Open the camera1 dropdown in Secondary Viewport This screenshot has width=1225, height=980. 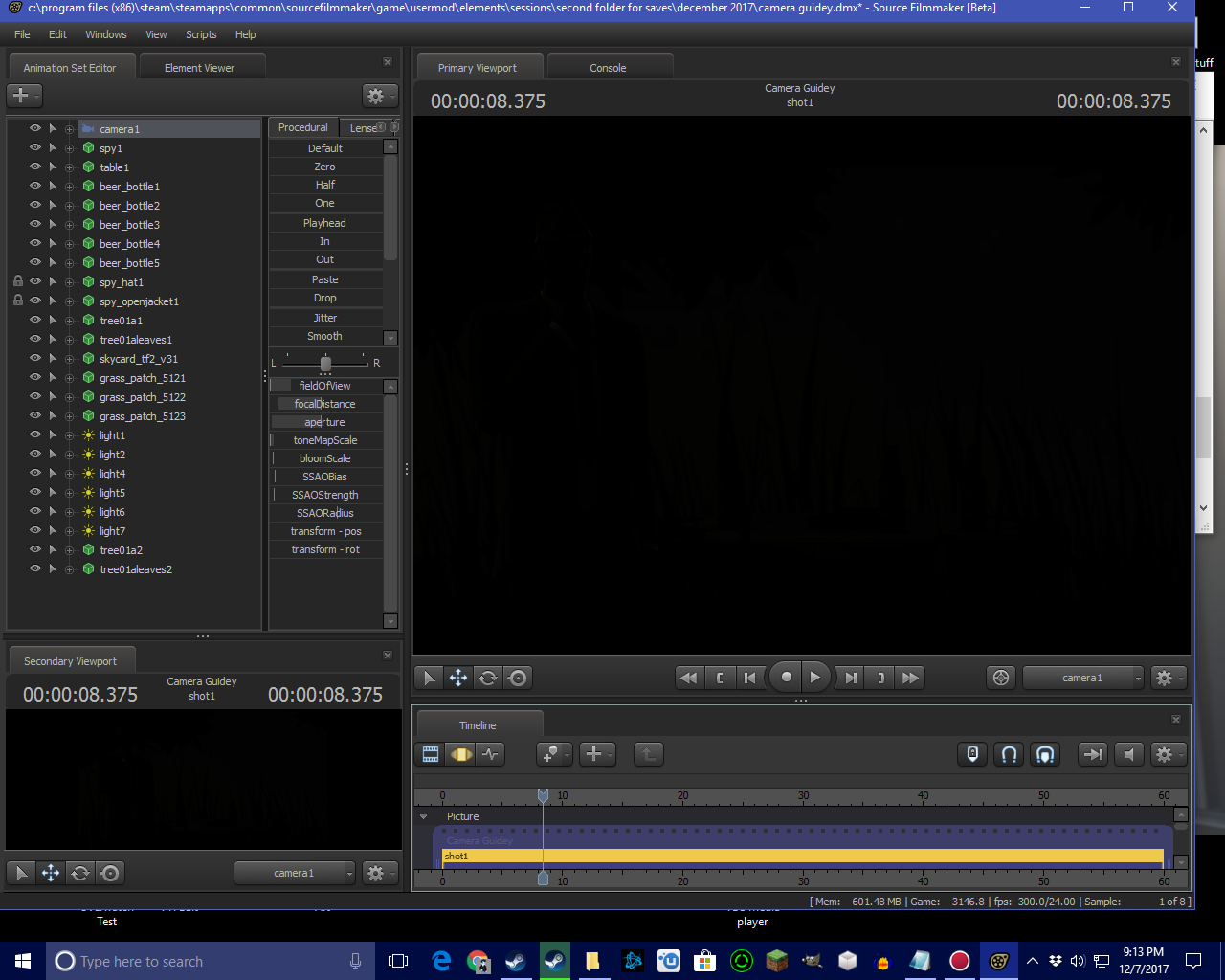coord(294,873)
